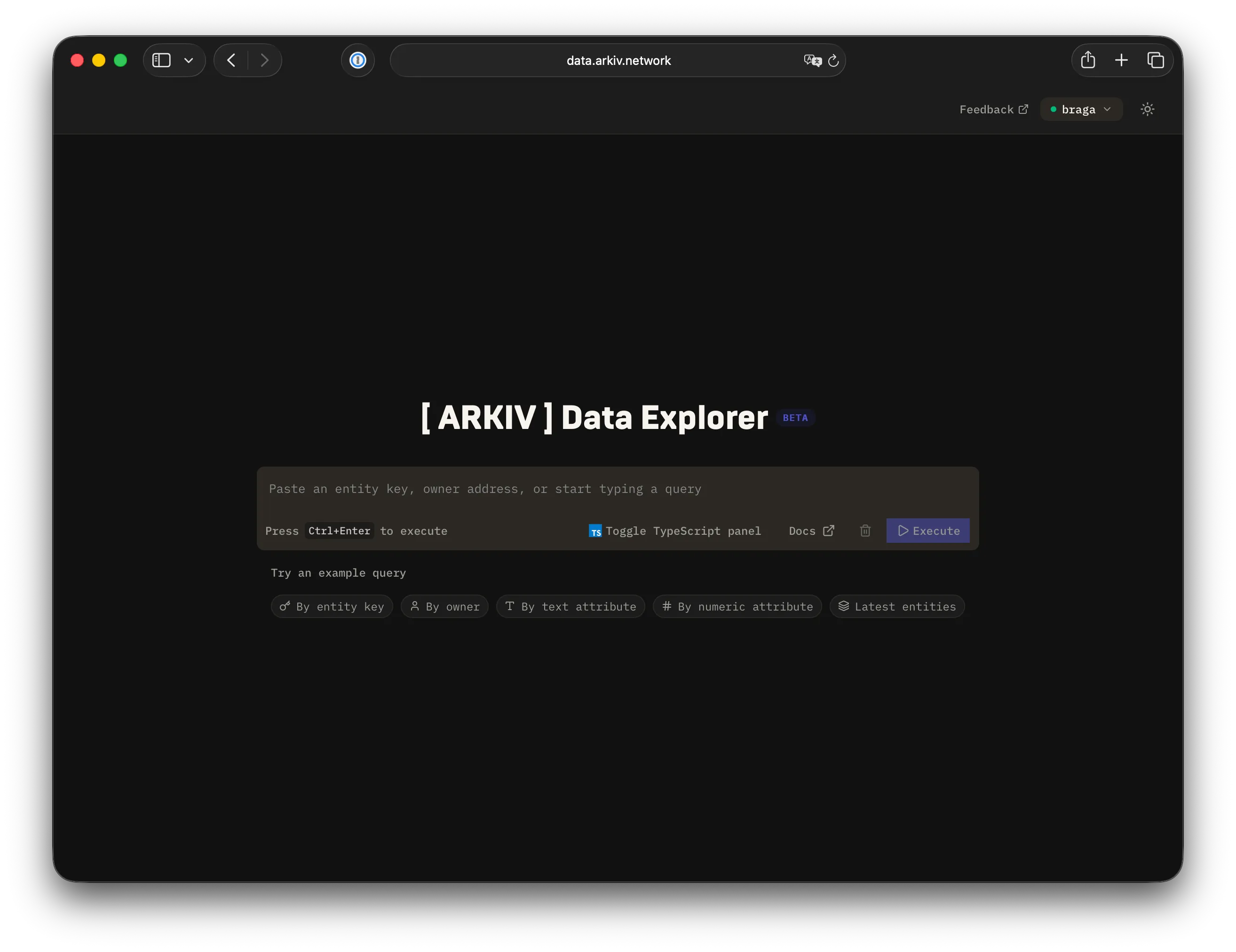Image resolution: width=1236 pixels, height=952 pixels.
Task: Run the query with Execute
Action: click(x=927, y=531)
